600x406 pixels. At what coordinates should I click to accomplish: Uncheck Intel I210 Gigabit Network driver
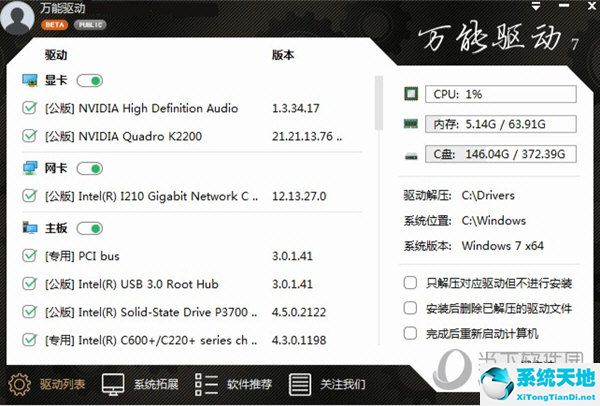(29, 196)
